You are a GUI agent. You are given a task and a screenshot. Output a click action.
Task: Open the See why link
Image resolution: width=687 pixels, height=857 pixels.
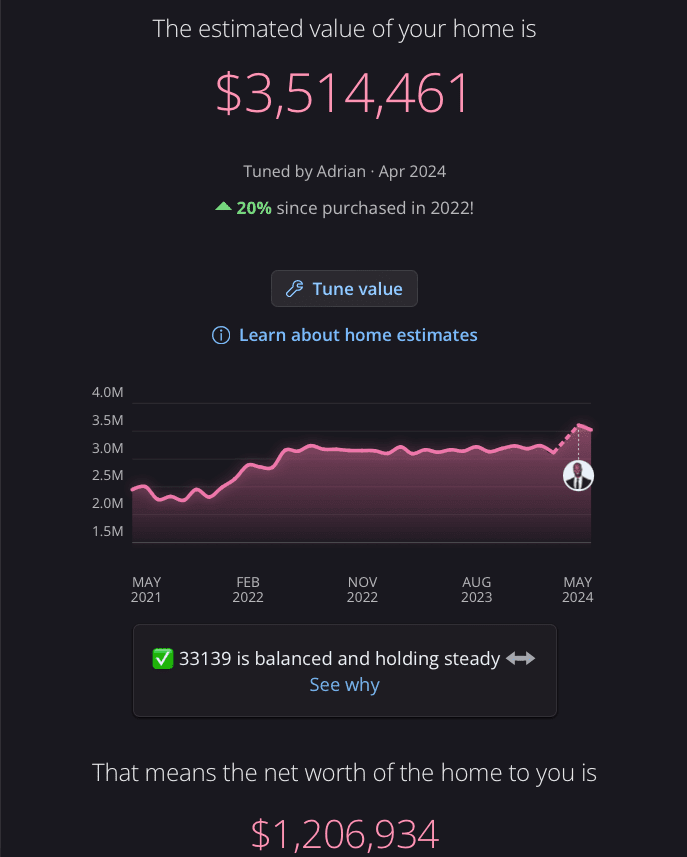[x=344, y=685]
